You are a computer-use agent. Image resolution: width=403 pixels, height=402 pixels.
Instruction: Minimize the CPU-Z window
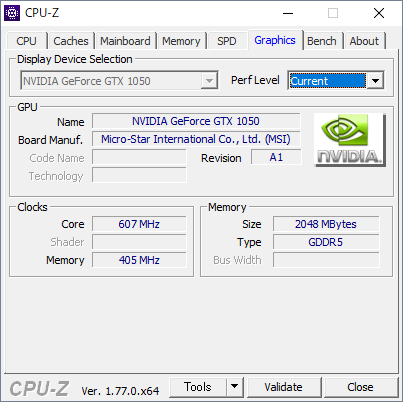click(288, 13)
